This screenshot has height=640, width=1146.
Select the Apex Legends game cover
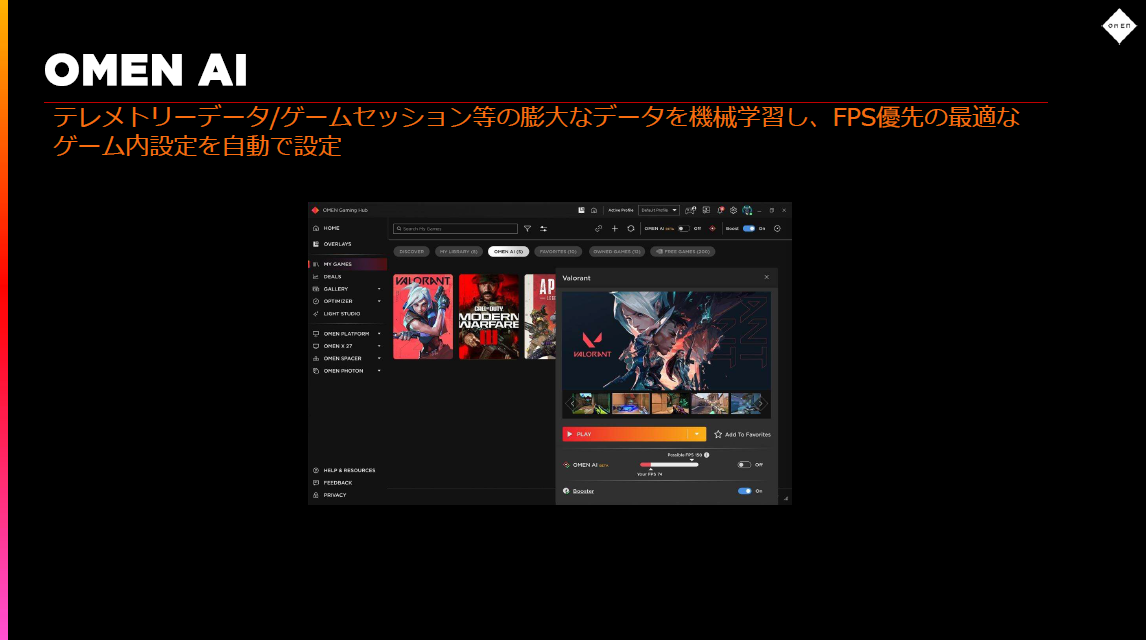[540, 317]
